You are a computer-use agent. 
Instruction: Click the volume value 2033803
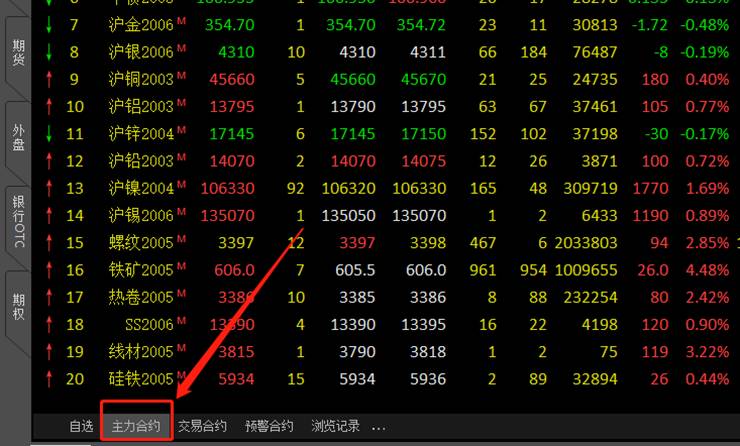pos(586,243)
